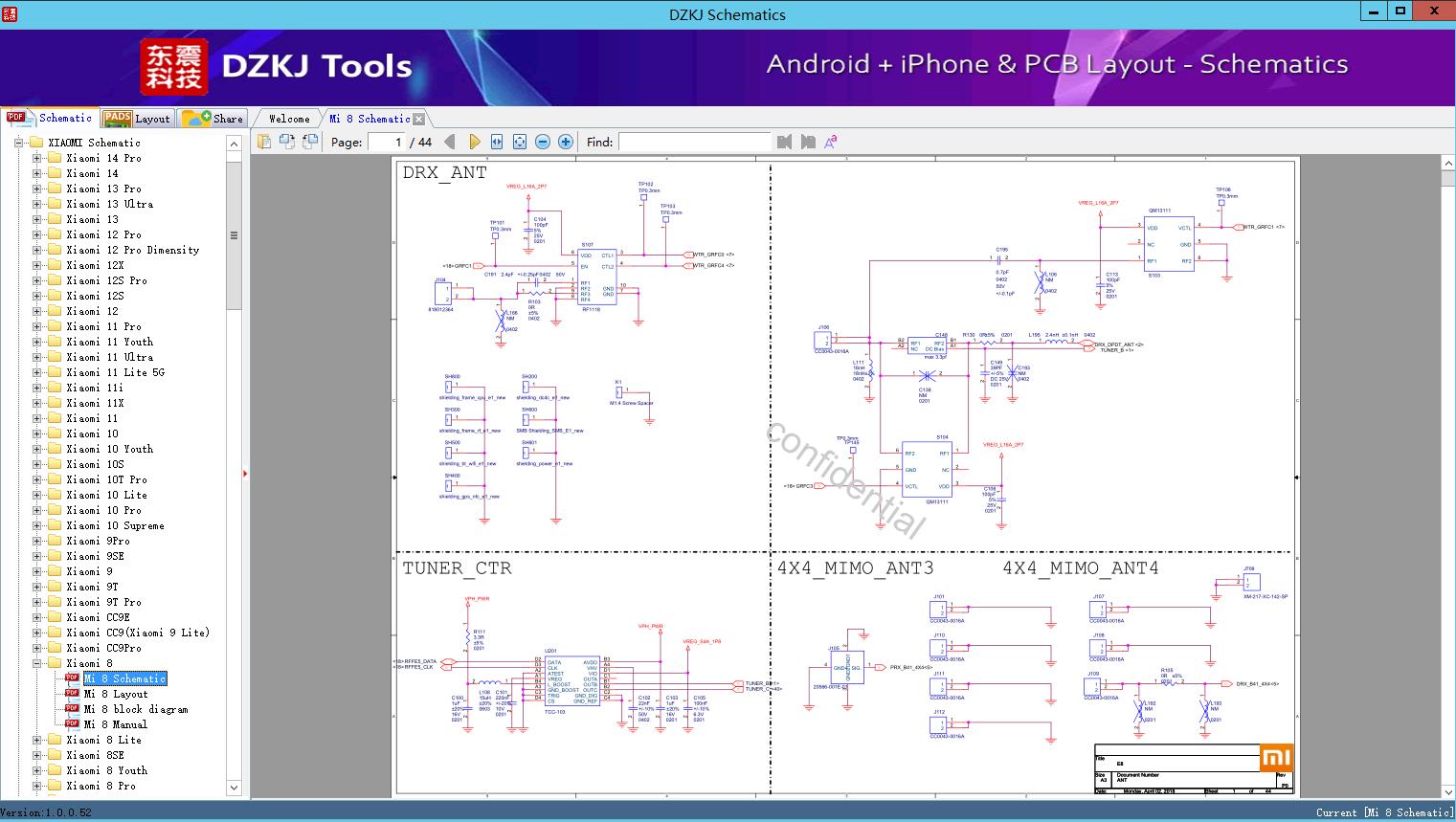The image size is (1456, 822).
Task: Close the Mi 8 Schematic tab
Action: coord(418,120)
